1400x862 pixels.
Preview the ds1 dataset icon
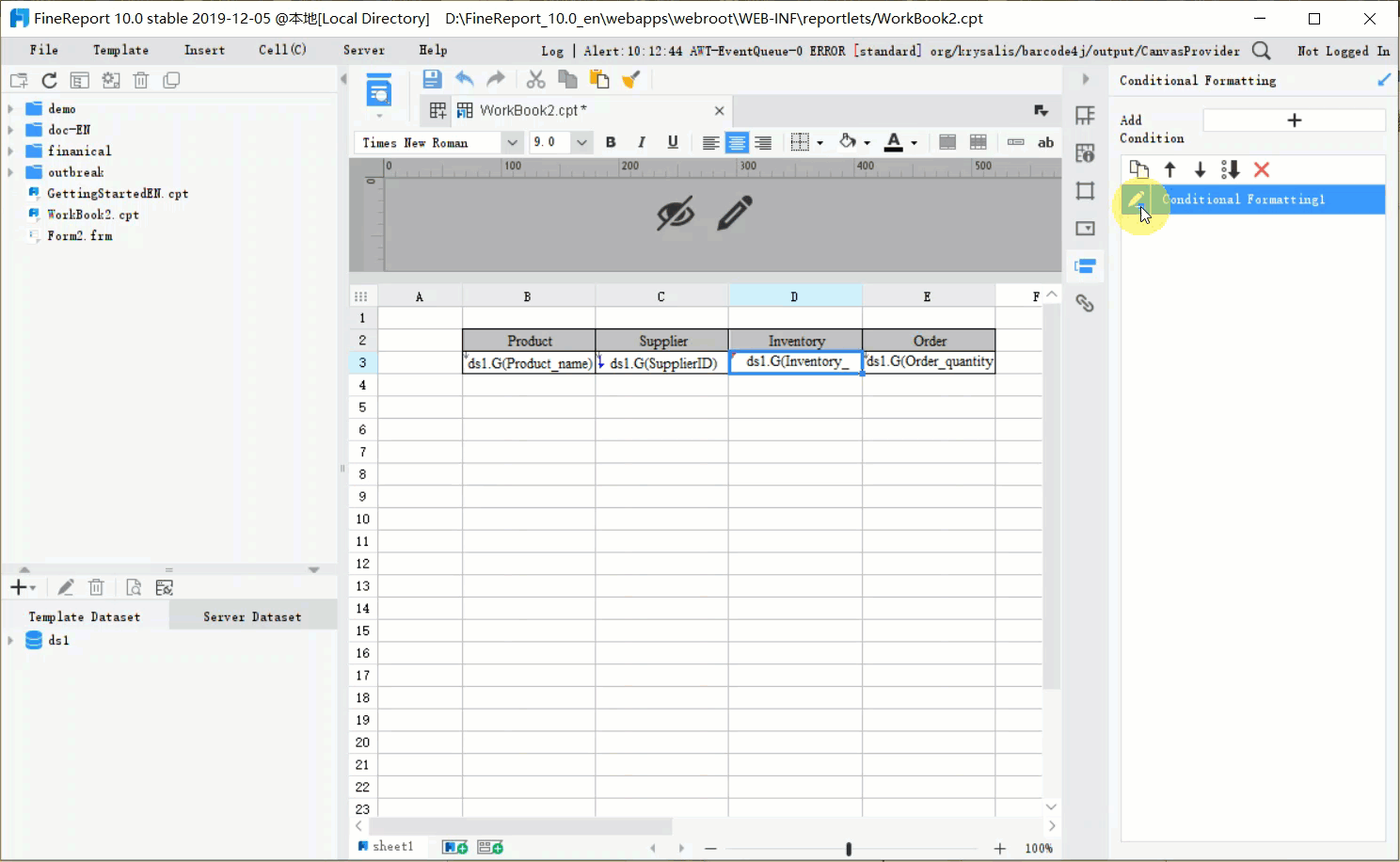[x=134, y=587]
